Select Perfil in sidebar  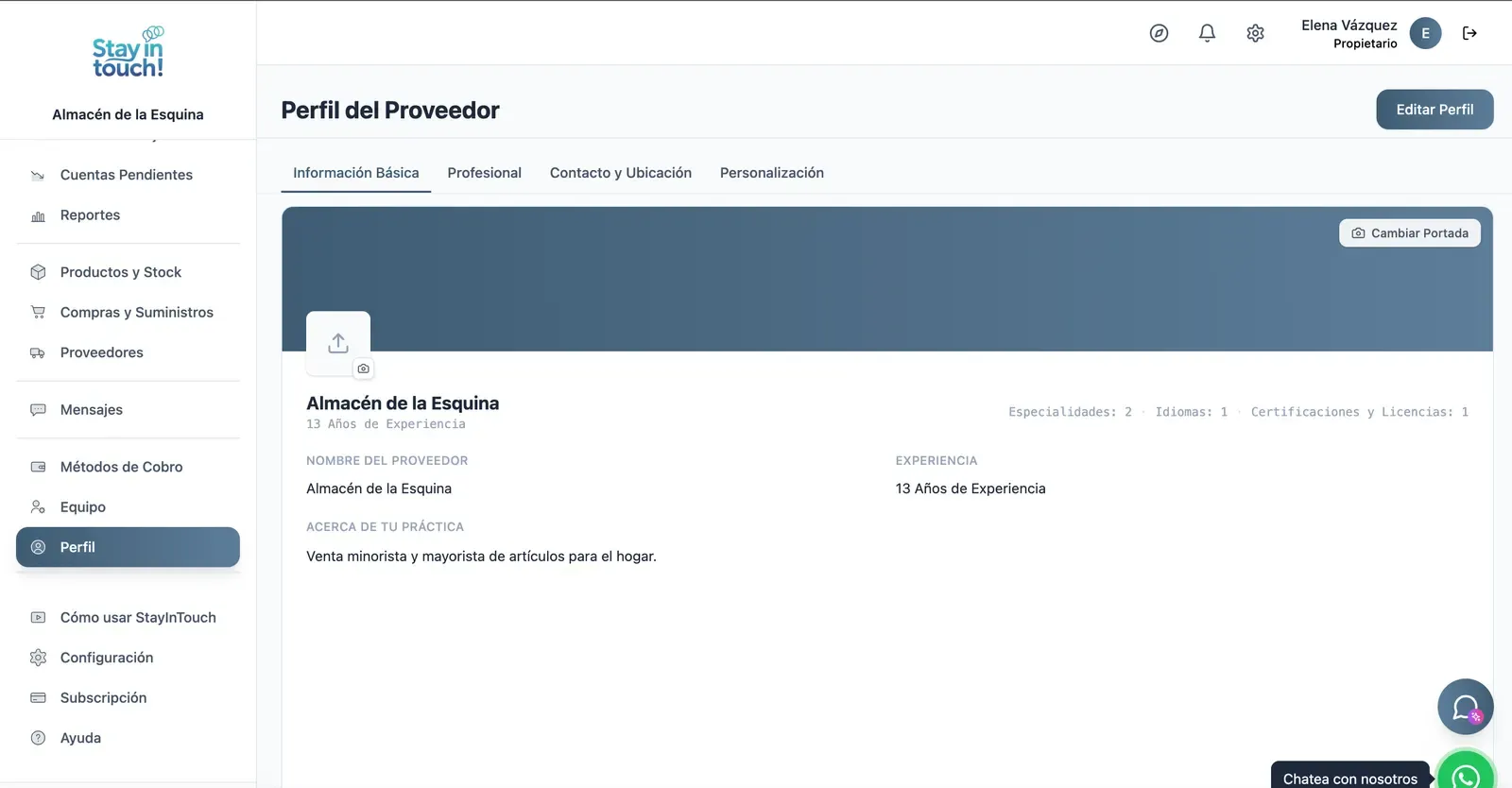pyautogui.click(x=128, y=547)
